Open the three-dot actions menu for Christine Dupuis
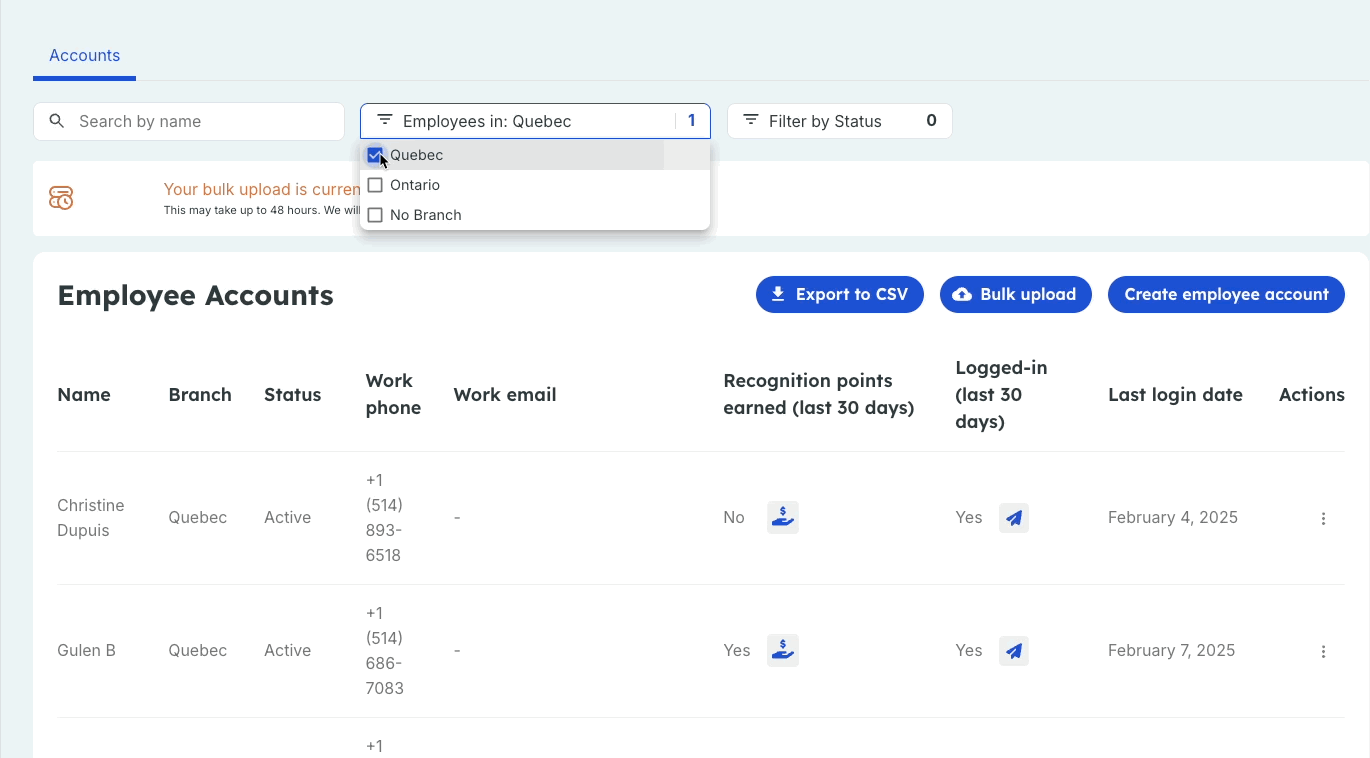Image resolution: width=1370 pixels, height=758 pixels. (1323, 519)
